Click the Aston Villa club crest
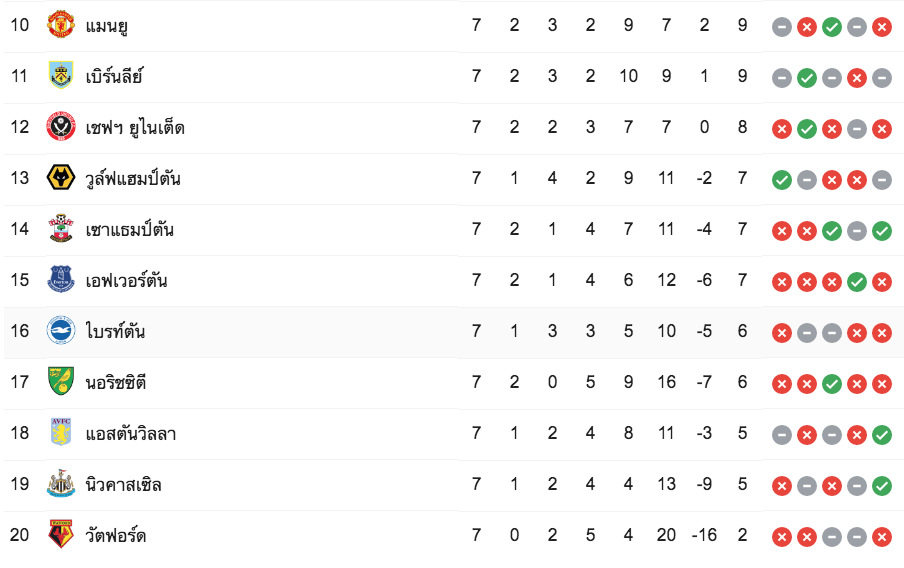Viewport: 904px width, 568px height. point(61,433)
